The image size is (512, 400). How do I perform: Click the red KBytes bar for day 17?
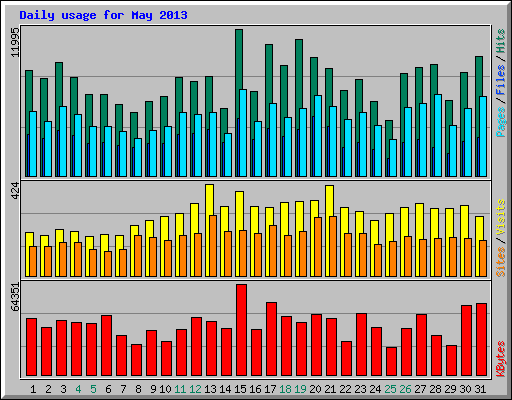(x=272, y=339)
